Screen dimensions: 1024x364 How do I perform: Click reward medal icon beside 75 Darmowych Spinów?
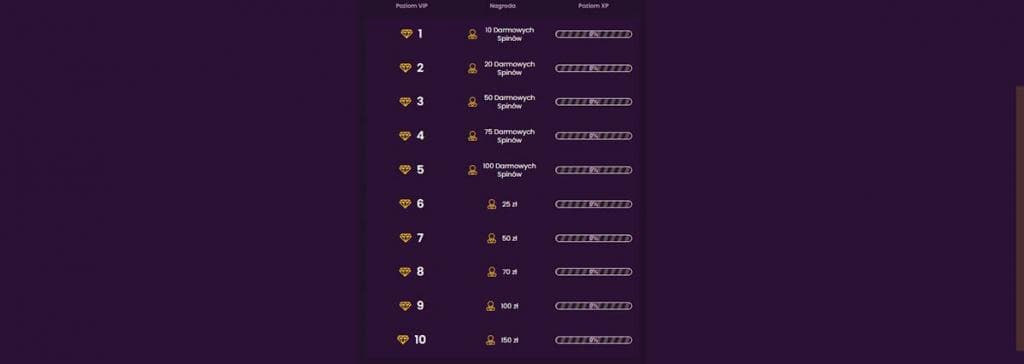[472, 136]
